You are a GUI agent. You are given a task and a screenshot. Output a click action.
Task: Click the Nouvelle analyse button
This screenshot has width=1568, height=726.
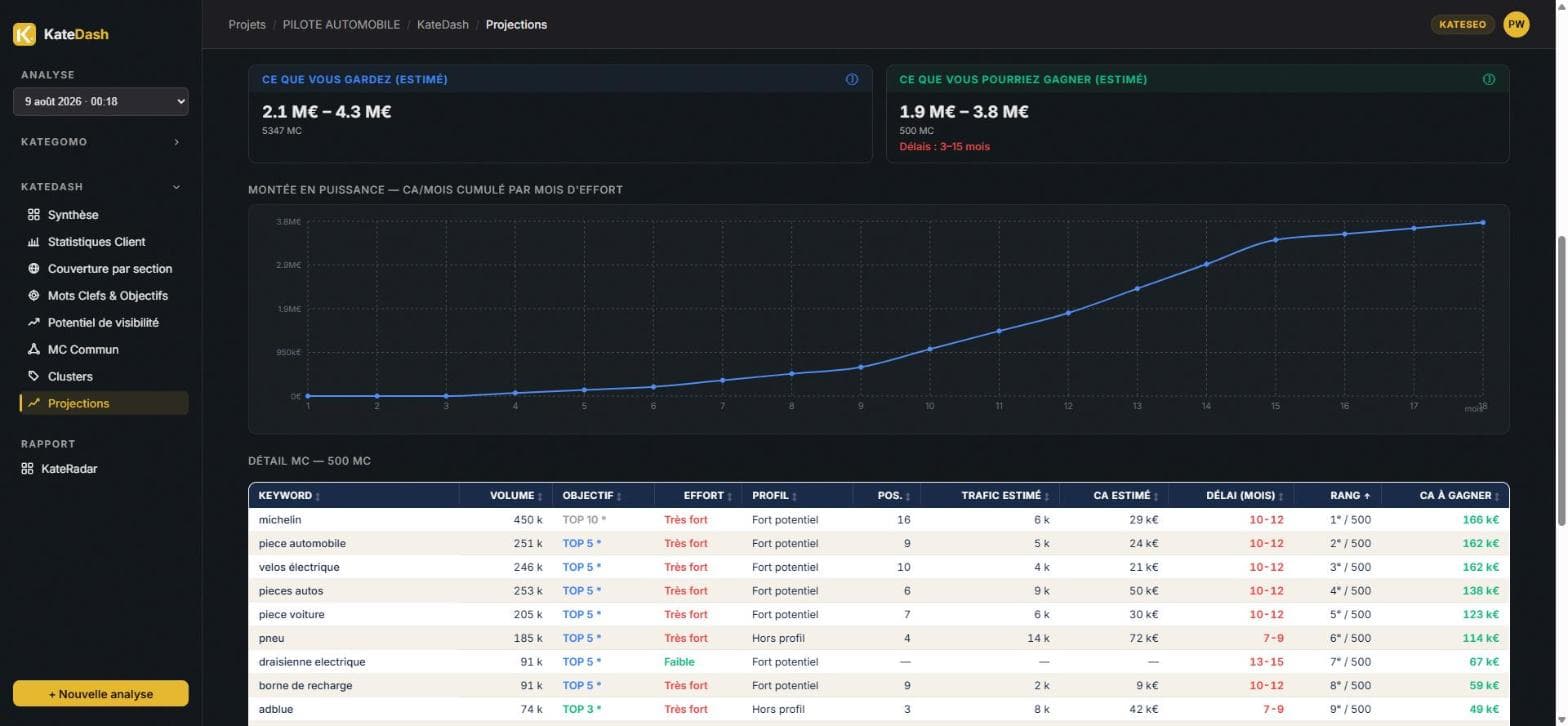(x=100, y=694)
